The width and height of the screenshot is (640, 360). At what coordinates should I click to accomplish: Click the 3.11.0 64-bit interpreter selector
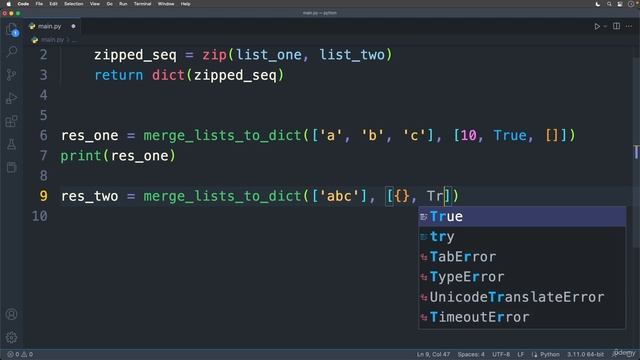coord(585,354)
